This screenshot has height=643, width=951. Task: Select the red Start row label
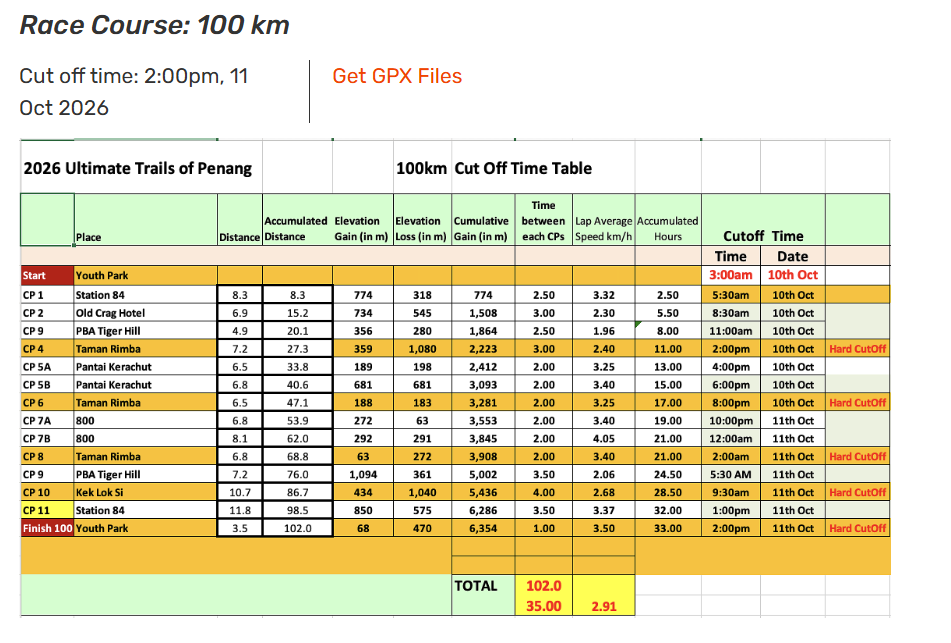pos(46,275)
